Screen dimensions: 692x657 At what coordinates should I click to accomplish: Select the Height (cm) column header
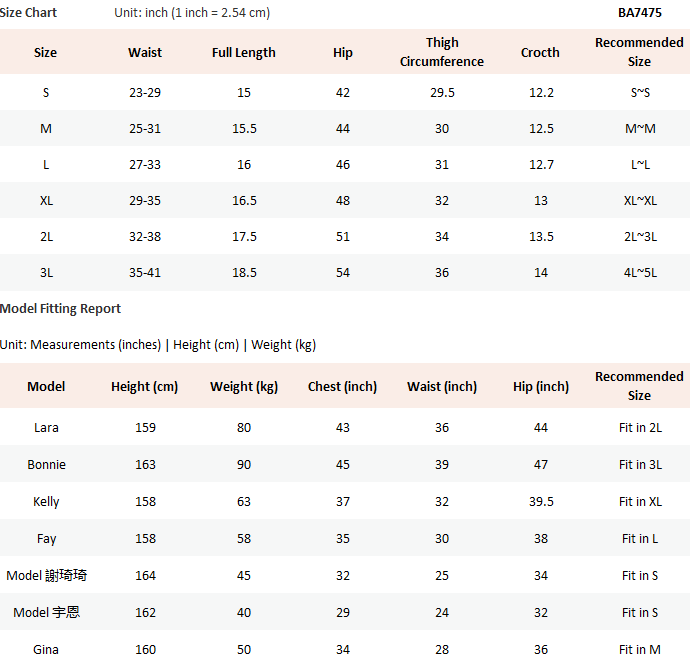(145, 386)
